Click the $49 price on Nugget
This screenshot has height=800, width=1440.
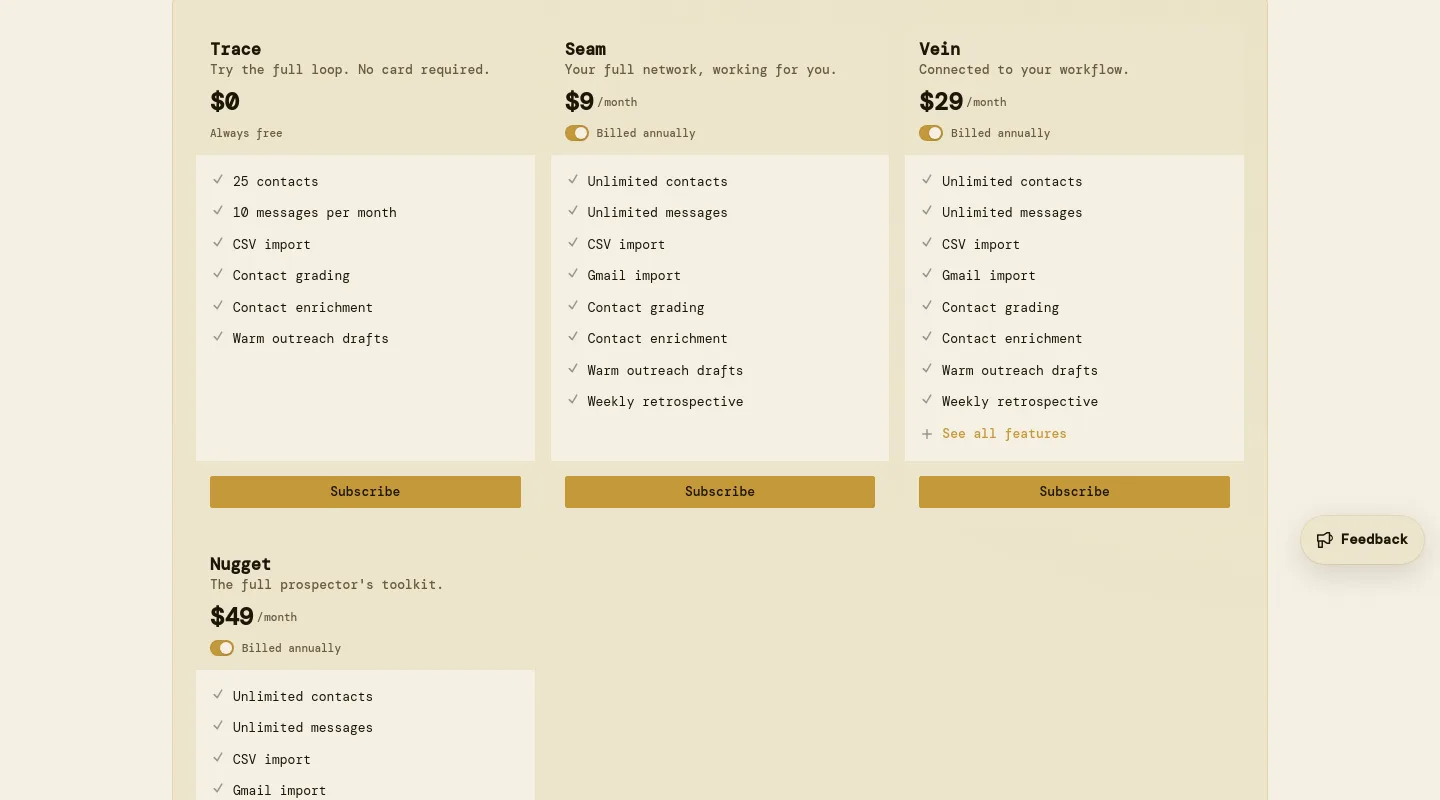pyautogui.click(x=232, y=616)
